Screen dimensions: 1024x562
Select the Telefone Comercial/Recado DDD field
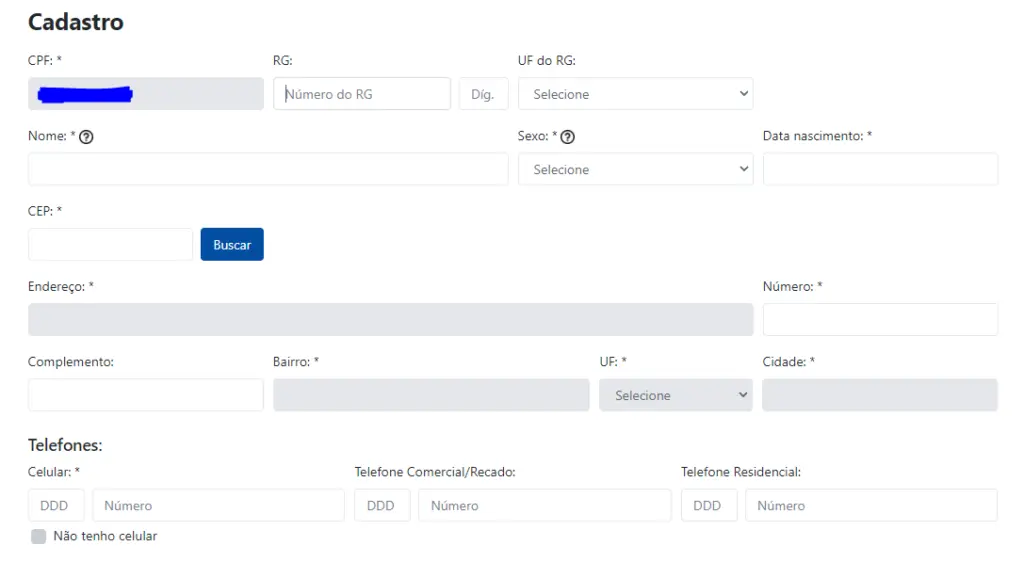pyautogui.click(x=382, y=505)
